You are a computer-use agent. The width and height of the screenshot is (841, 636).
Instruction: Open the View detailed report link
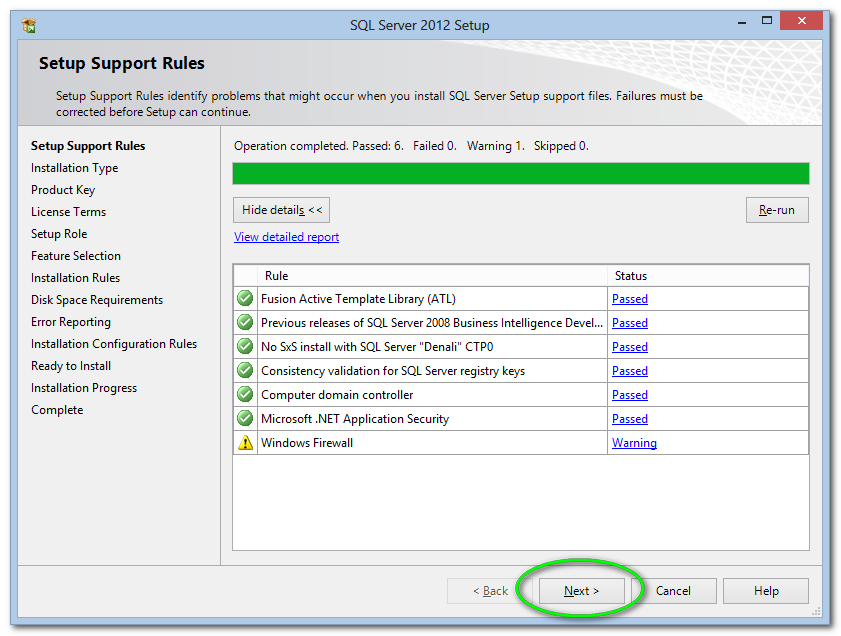[x=286, y=237]
